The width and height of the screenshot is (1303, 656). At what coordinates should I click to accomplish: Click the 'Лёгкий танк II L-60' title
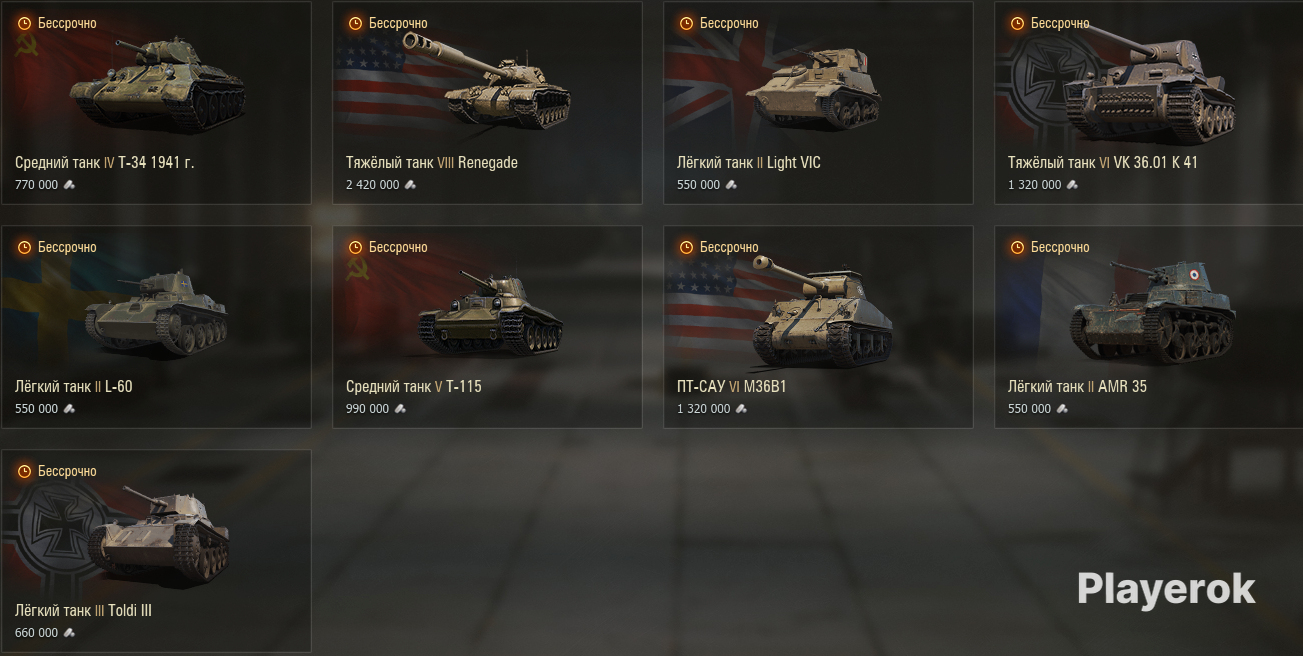pyautogui.click(x=74, y=386)
